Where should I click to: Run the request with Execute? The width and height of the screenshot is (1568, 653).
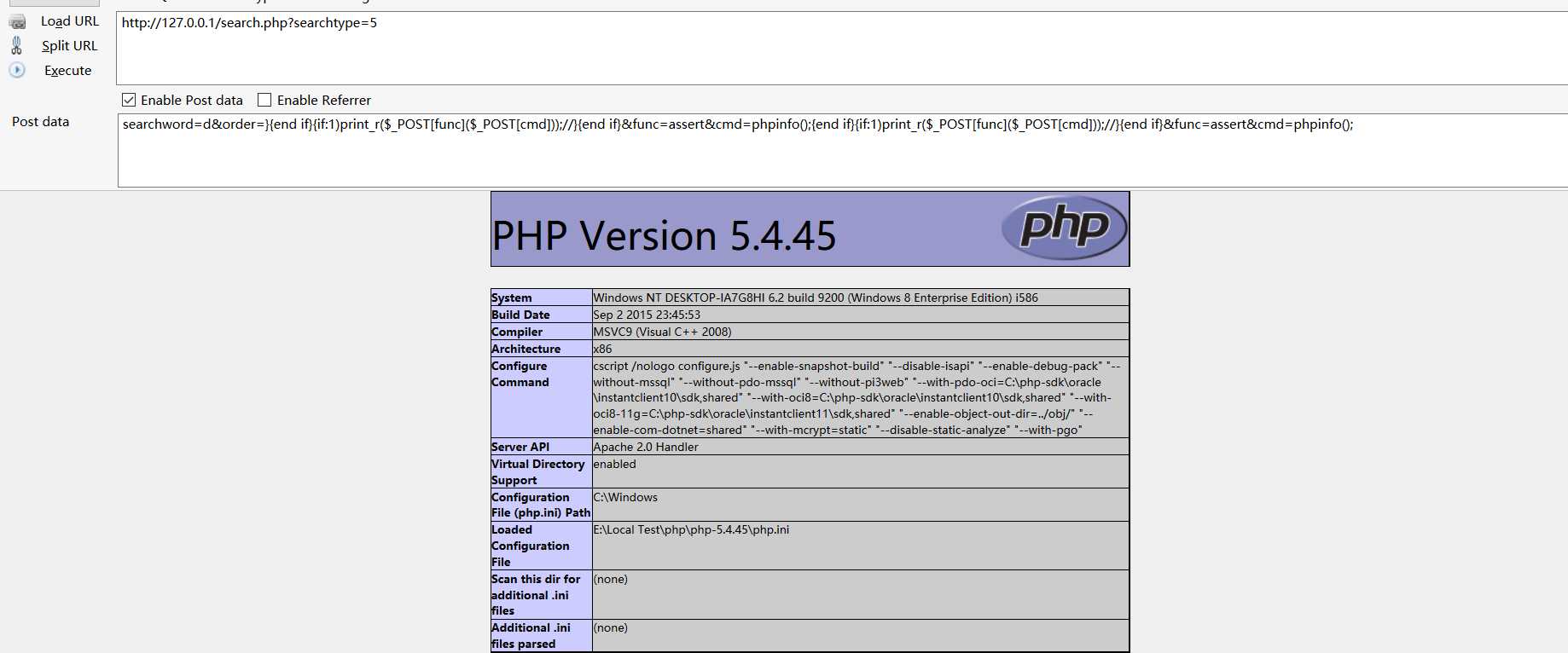[68, 71]
